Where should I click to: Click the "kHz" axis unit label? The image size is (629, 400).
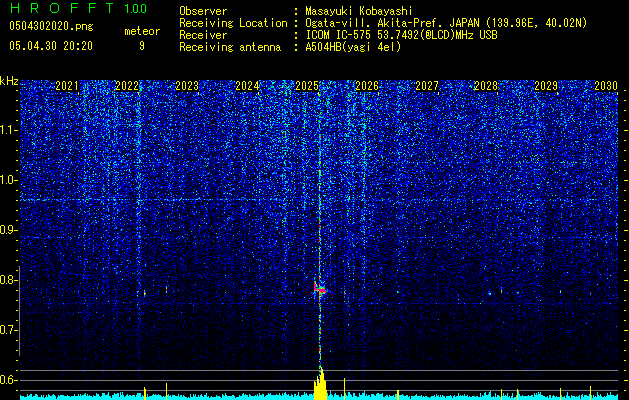9,81
